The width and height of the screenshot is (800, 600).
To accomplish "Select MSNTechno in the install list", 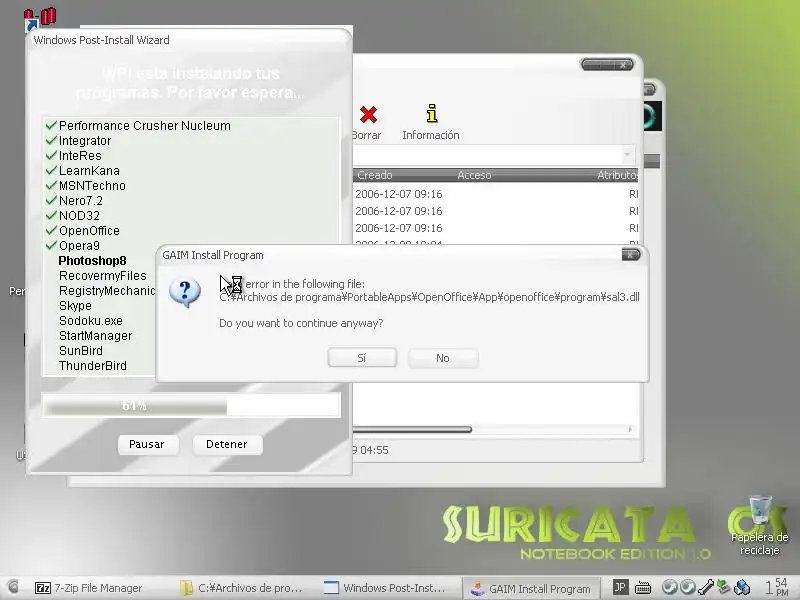I will (92, 186).
